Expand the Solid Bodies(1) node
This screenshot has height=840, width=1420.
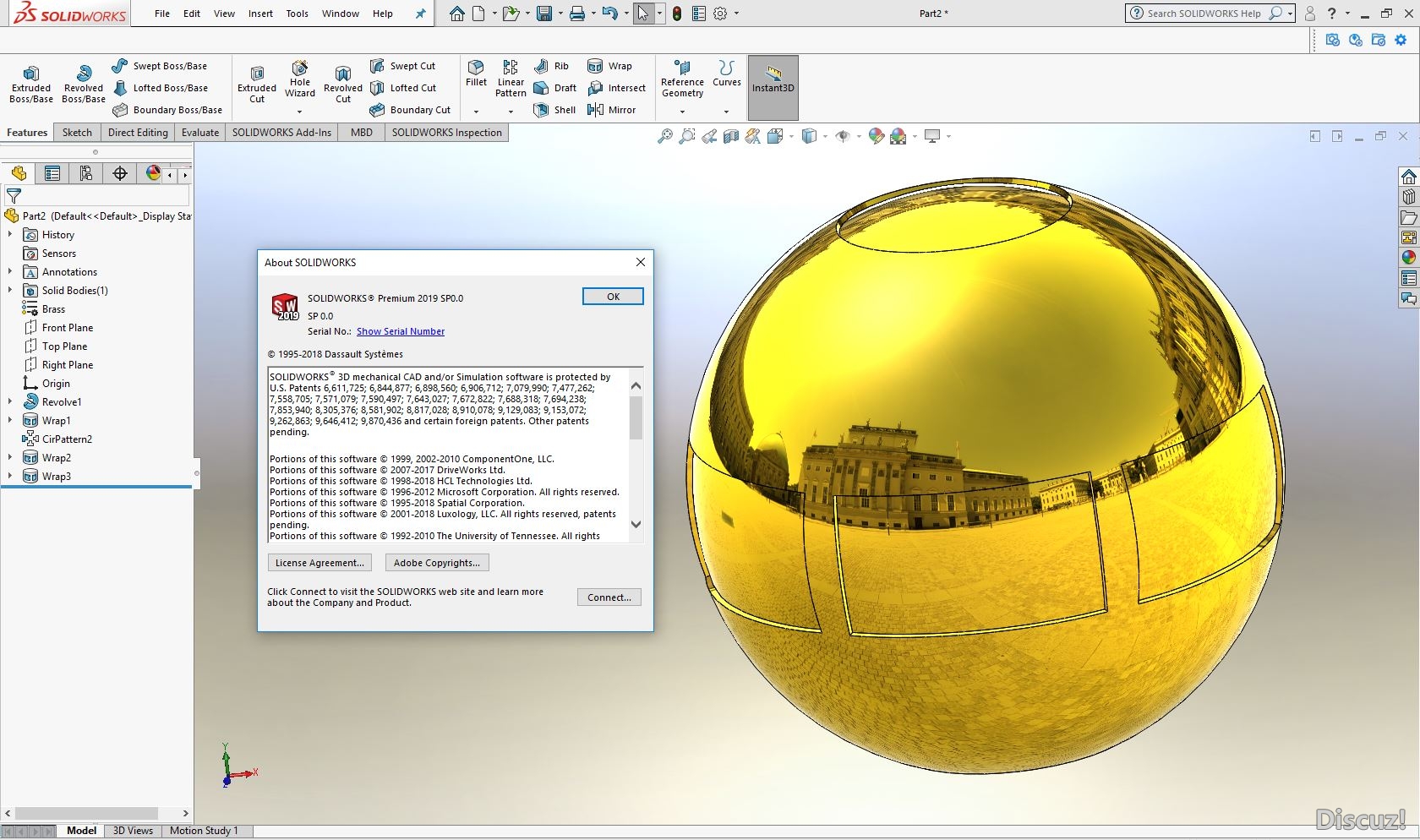click(x=10, y=291)
